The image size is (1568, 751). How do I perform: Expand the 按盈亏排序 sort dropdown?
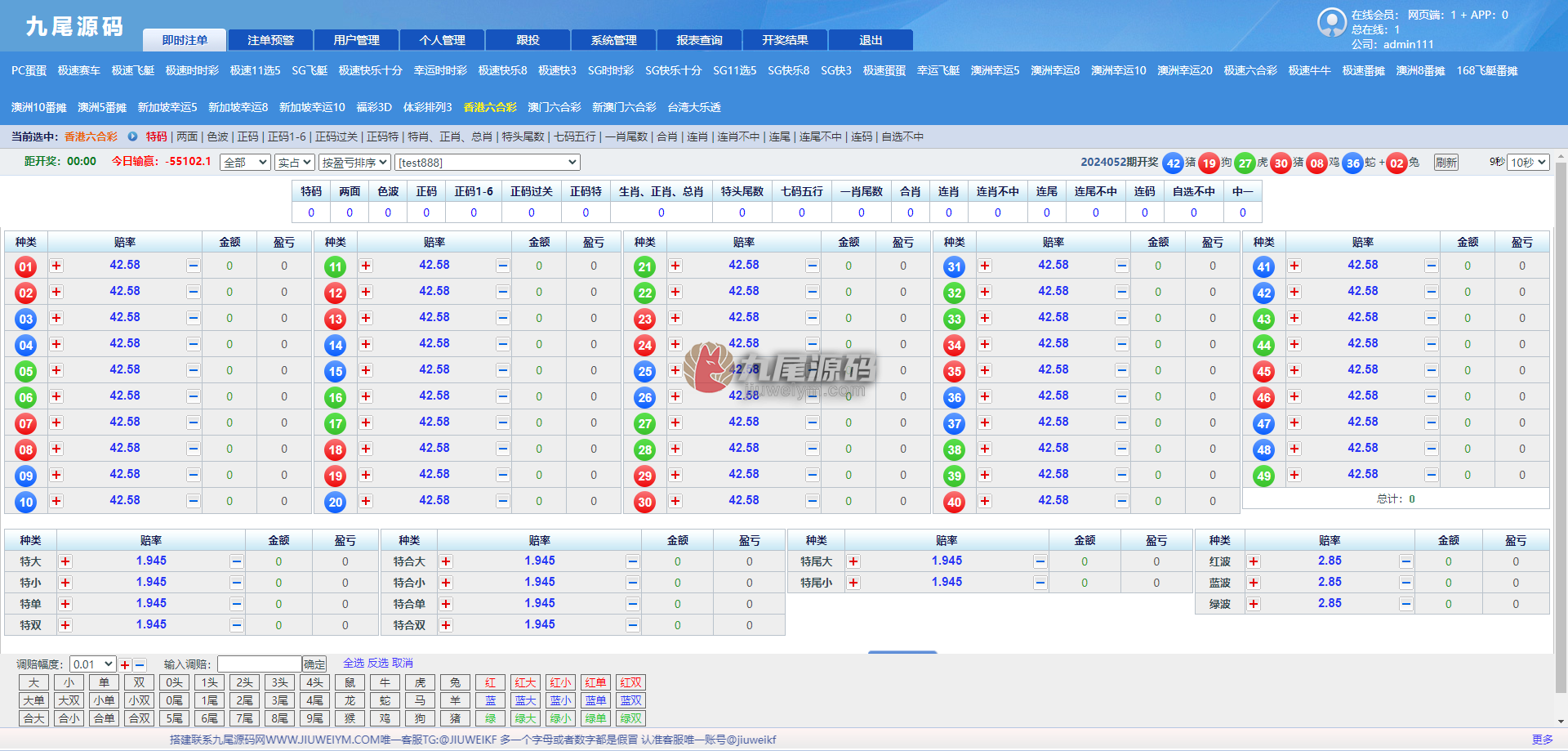point(354,163)
